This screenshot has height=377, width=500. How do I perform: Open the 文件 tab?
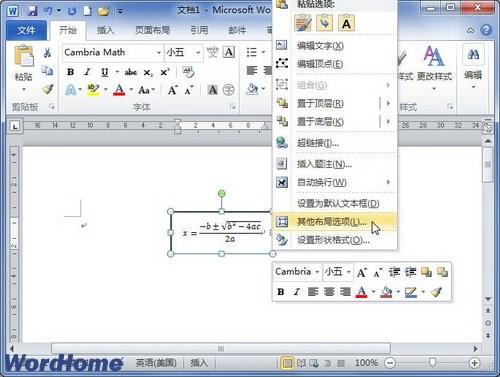[26, 30]
